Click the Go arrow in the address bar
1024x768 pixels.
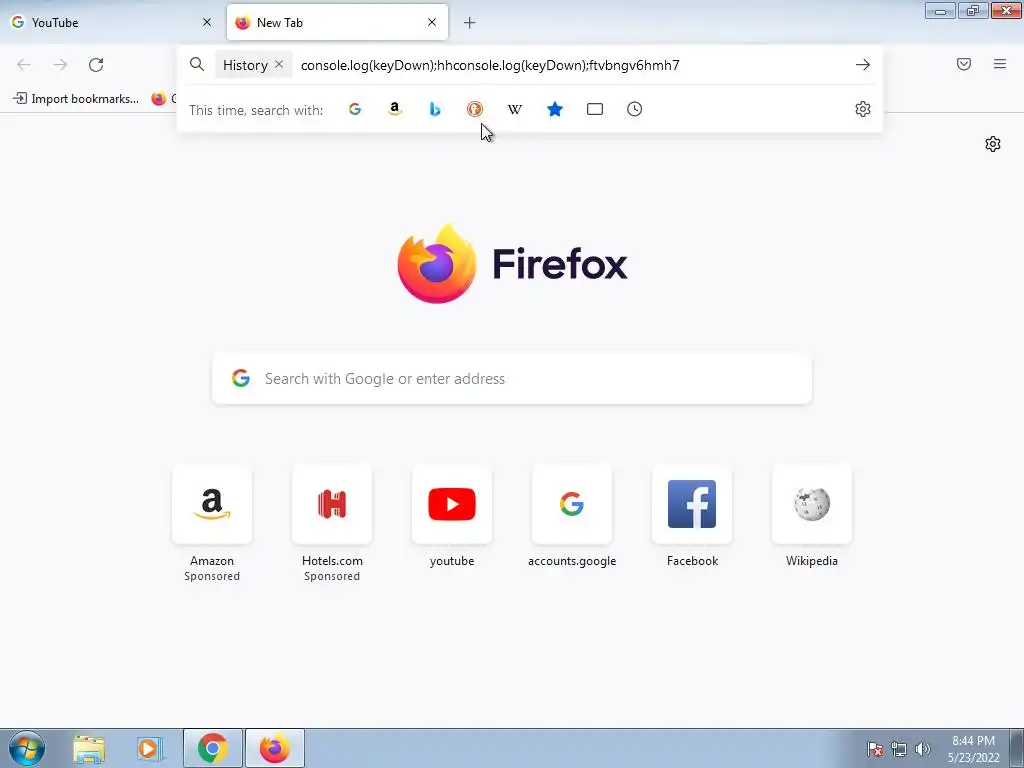pyautogui.click(x=863, y=65)
